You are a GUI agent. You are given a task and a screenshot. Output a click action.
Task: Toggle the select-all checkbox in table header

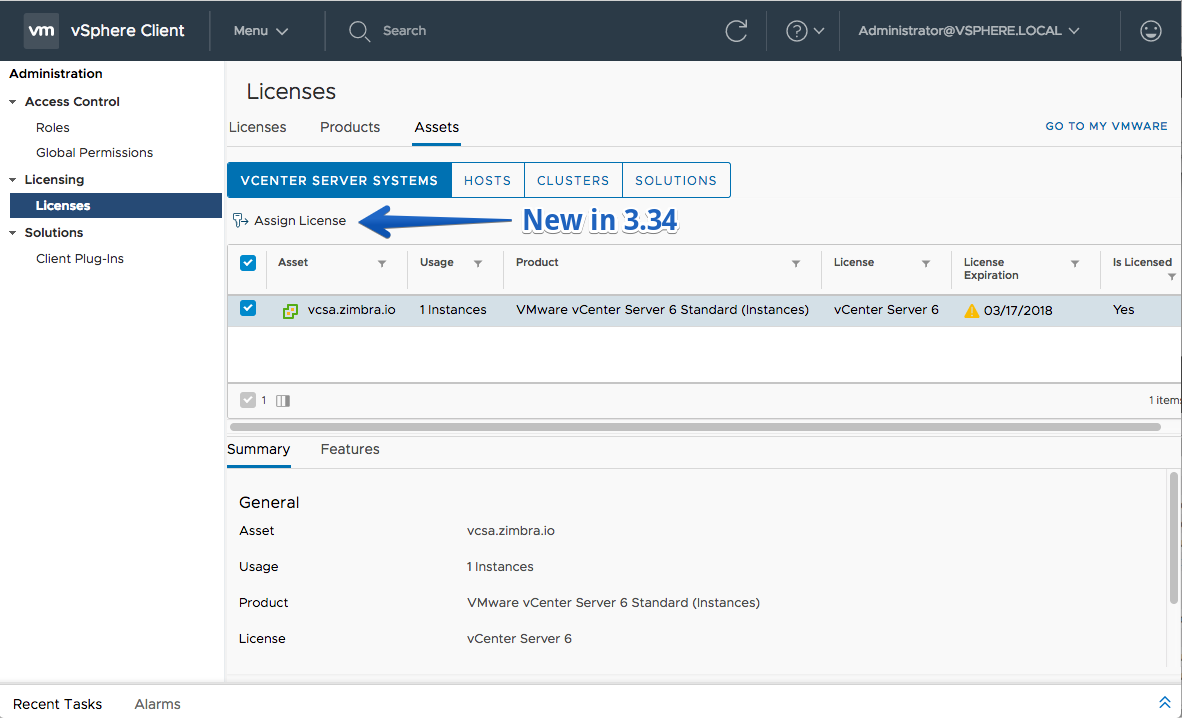click(x=248, y=262)
